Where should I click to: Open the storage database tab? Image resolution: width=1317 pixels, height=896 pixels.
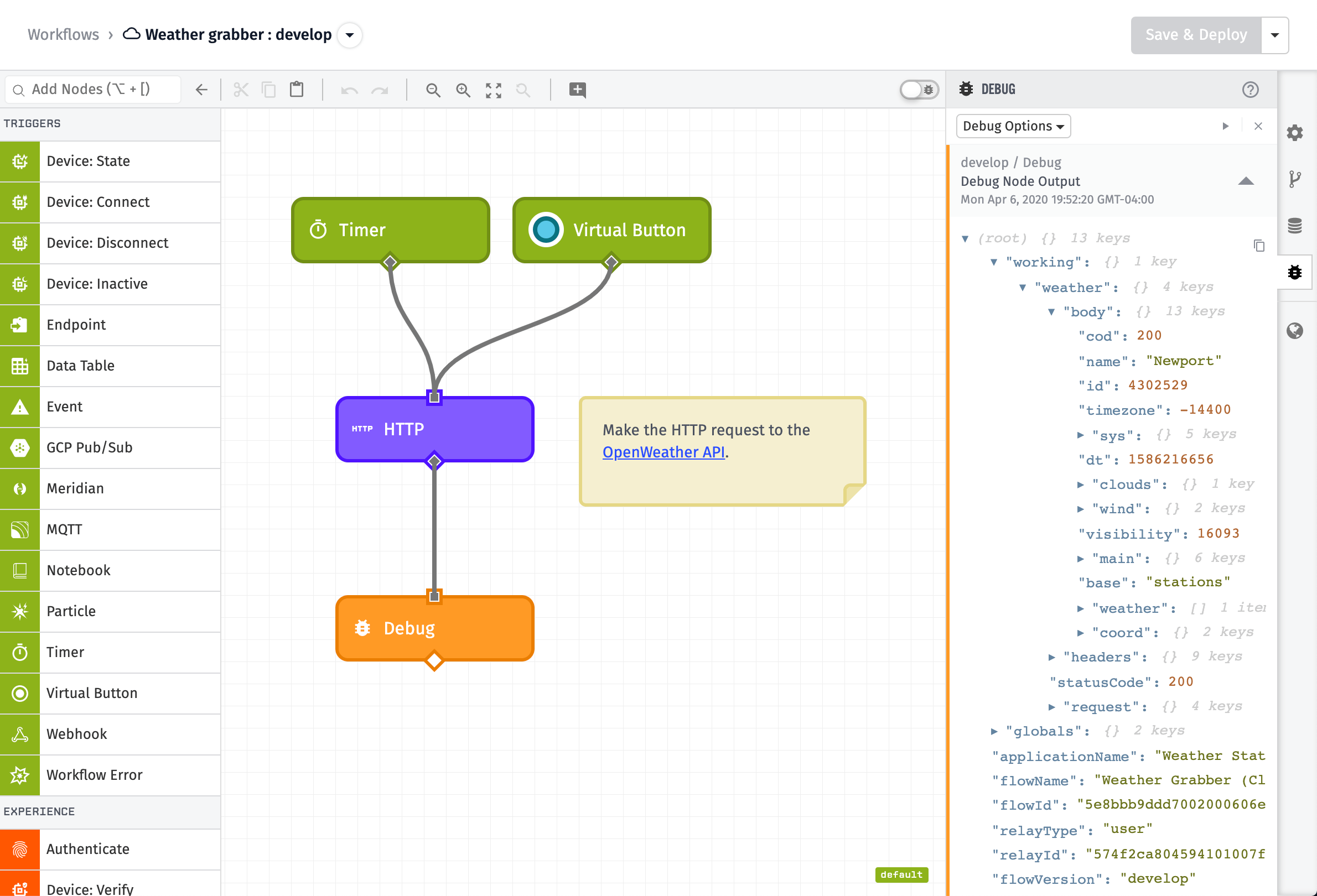1295,226
